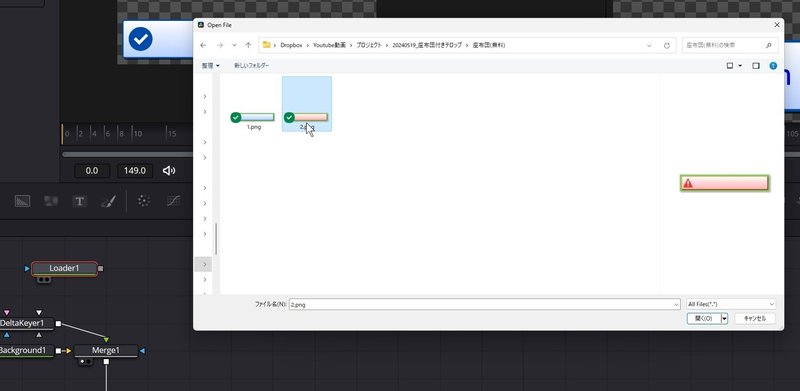Image resolution: width=800 pixels, height=391 pixels.
Task: Expand the address bar history dropdown
Action: point(649,45)
